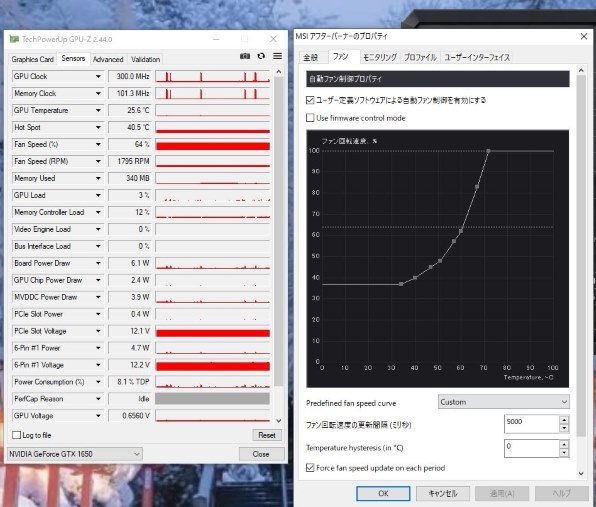The width and height of the screenshot is (596, 507).
Task: Switch to the 全般 tab in Afterburner
Action: coord(311,57)
